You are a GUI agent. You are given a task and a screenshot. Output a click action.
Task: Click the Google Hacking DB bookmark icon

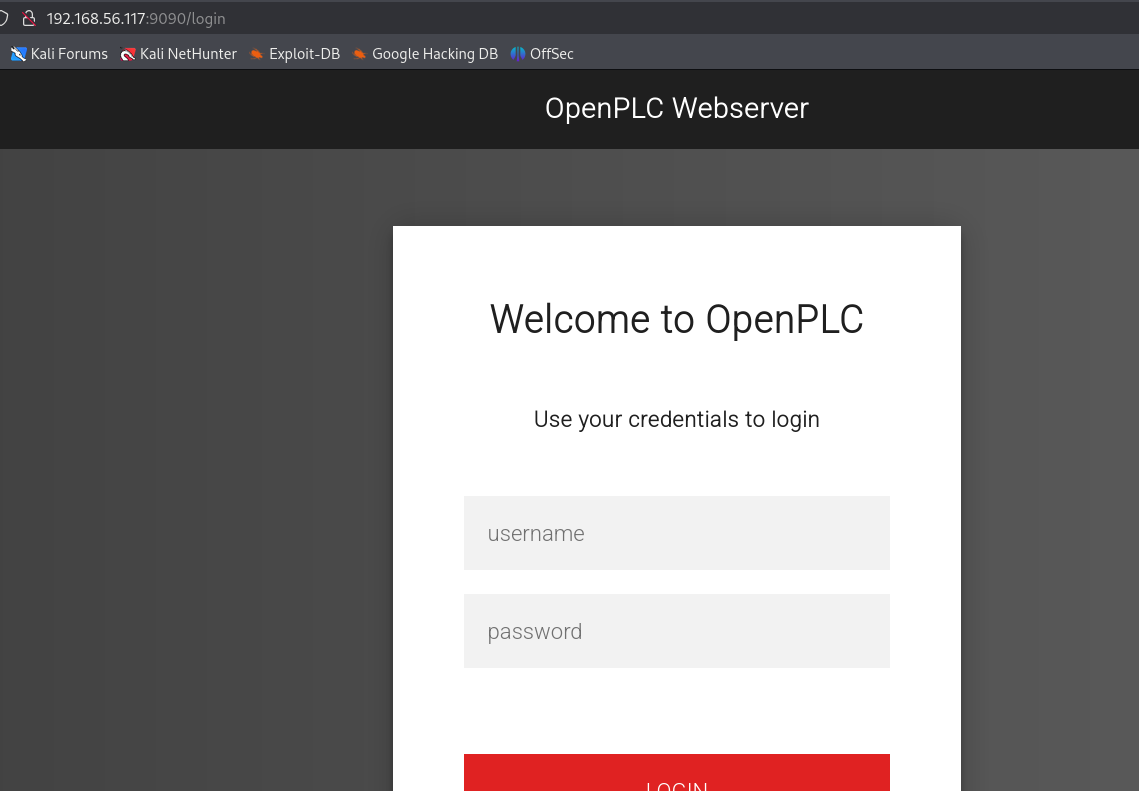[360, 54]
